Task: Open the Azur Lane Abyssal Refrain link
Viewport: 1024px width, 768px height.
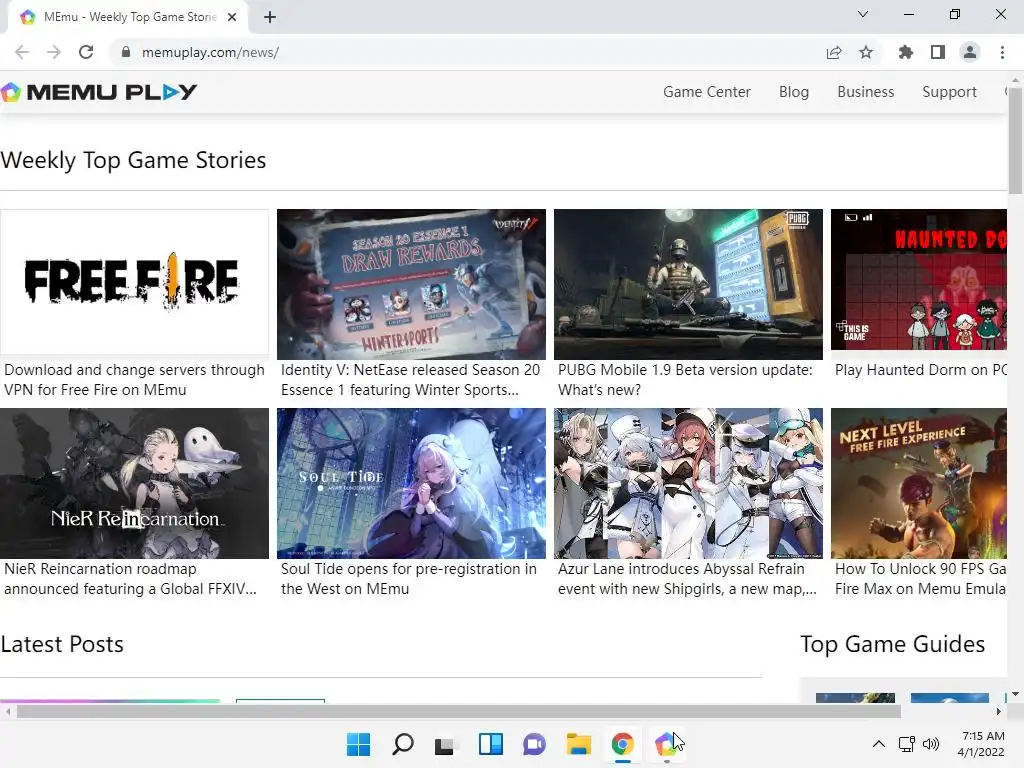Action: (x=687, y=579)
